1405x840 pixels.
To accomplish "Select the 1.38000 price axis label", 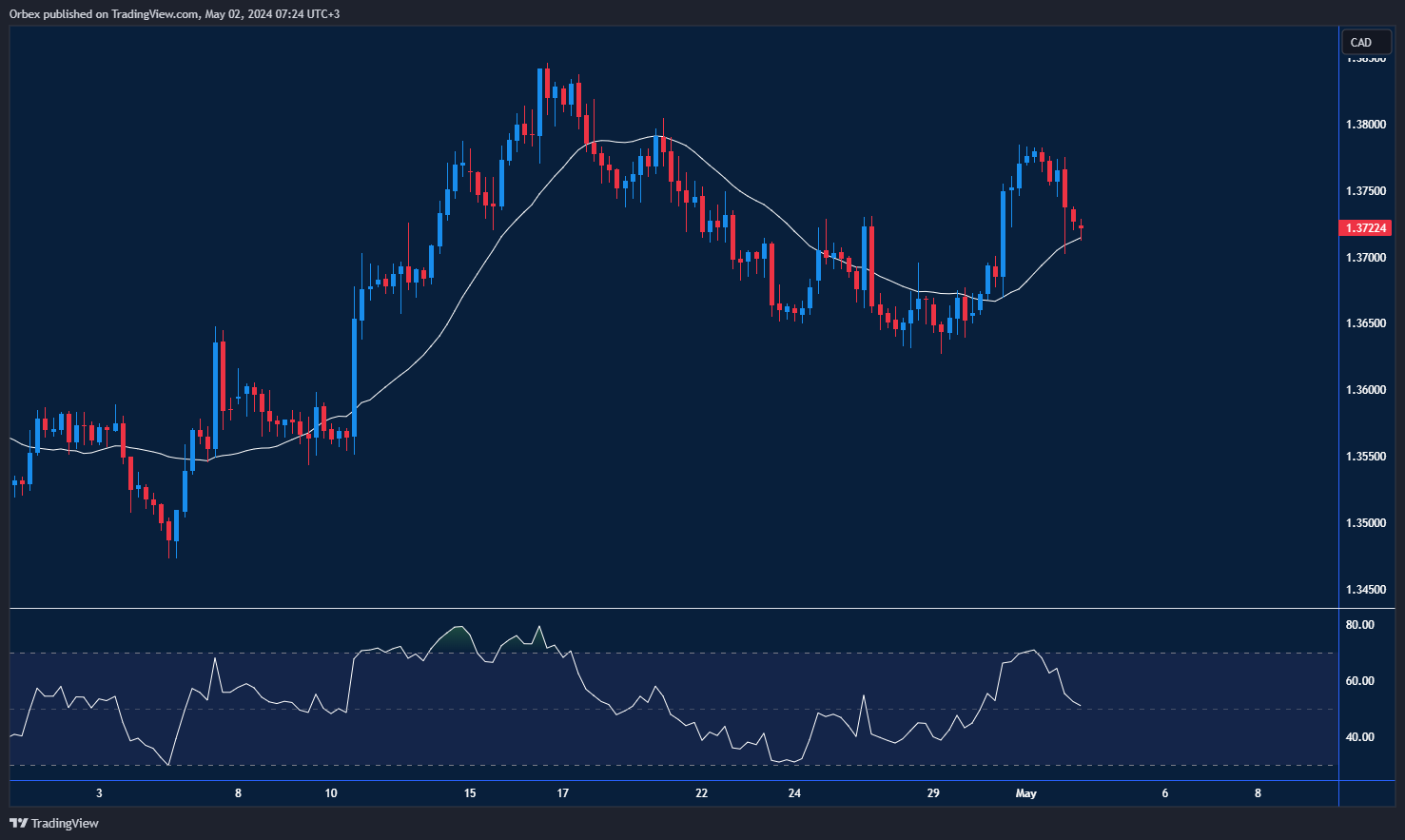I will (1365, 125).
